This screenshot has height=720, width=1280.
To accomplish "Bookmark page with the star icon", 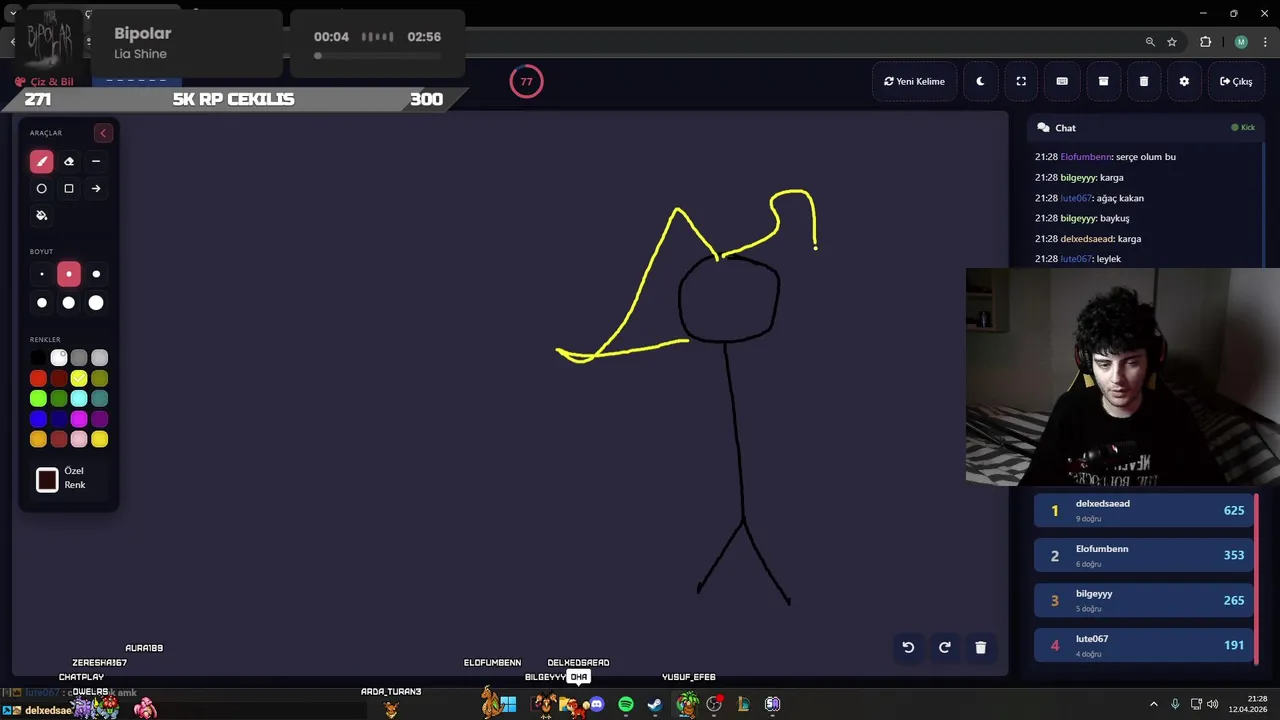I will (x=1172, y=42).
